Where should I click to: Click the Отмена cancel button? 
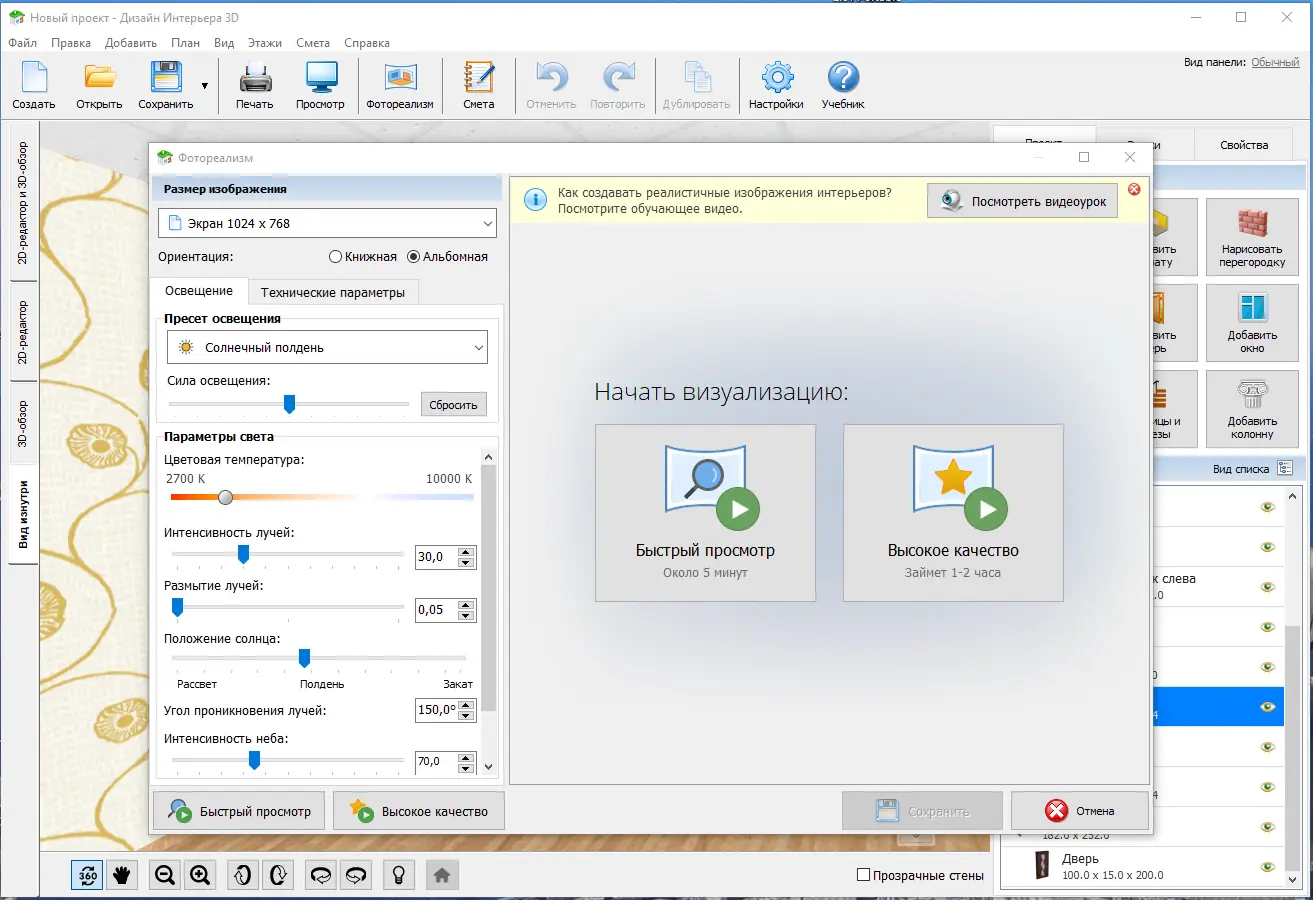(x=1080, y=811)
